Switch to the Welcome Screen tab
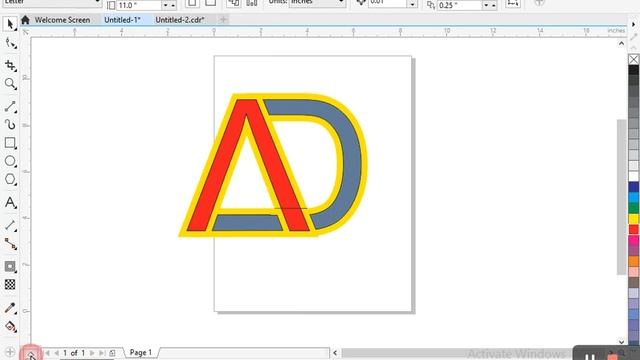This screenshot has width=640, height=360. (x=62, y=20)
